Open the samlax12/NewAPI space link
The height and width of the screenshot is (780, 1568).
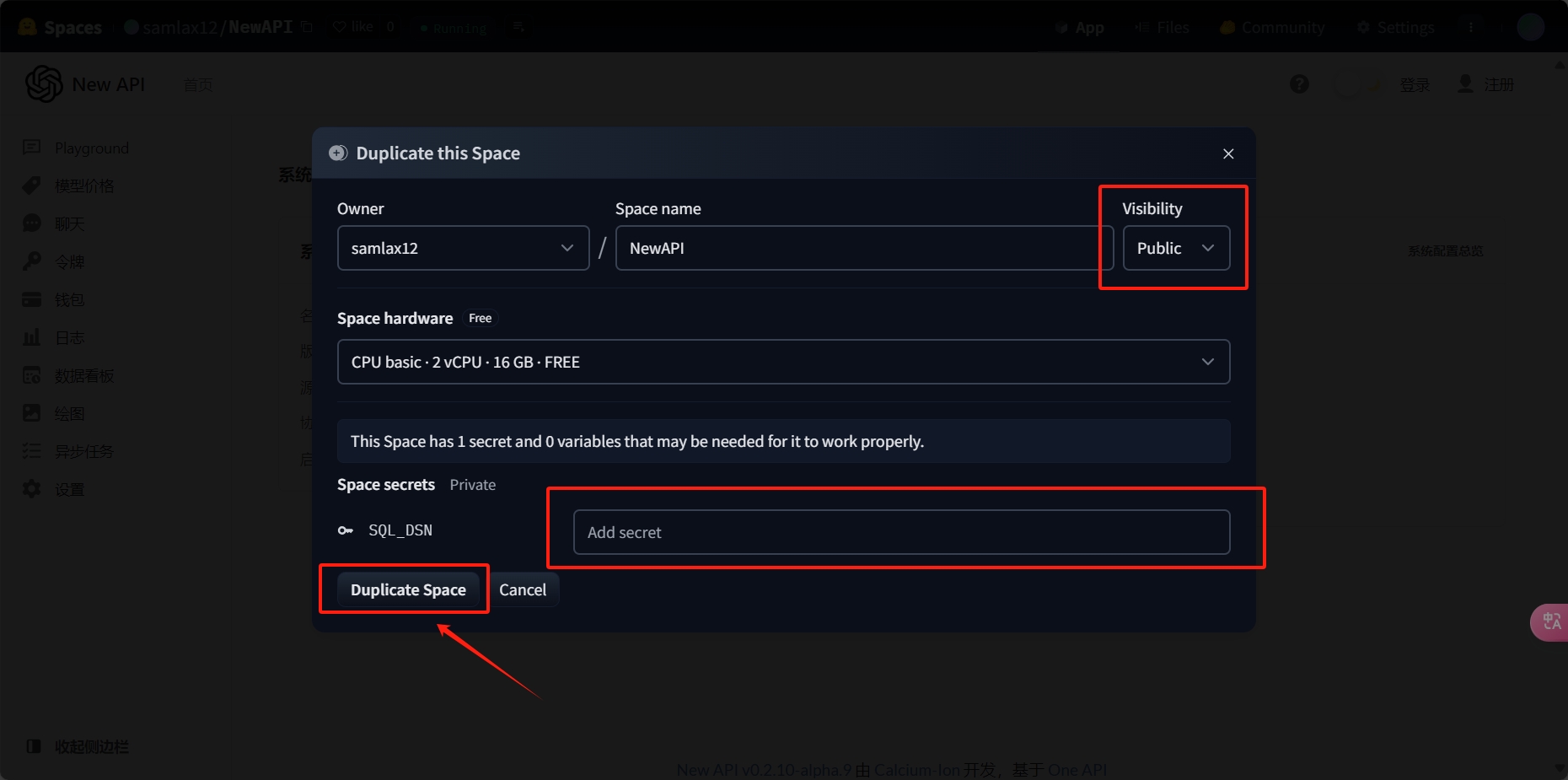217,27
